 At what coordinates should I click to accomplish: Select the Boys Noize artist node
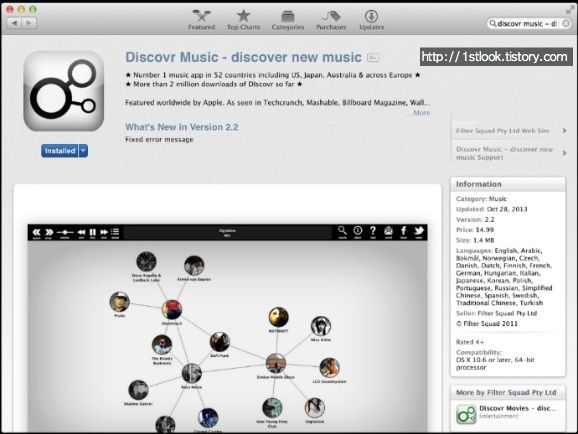192,373
